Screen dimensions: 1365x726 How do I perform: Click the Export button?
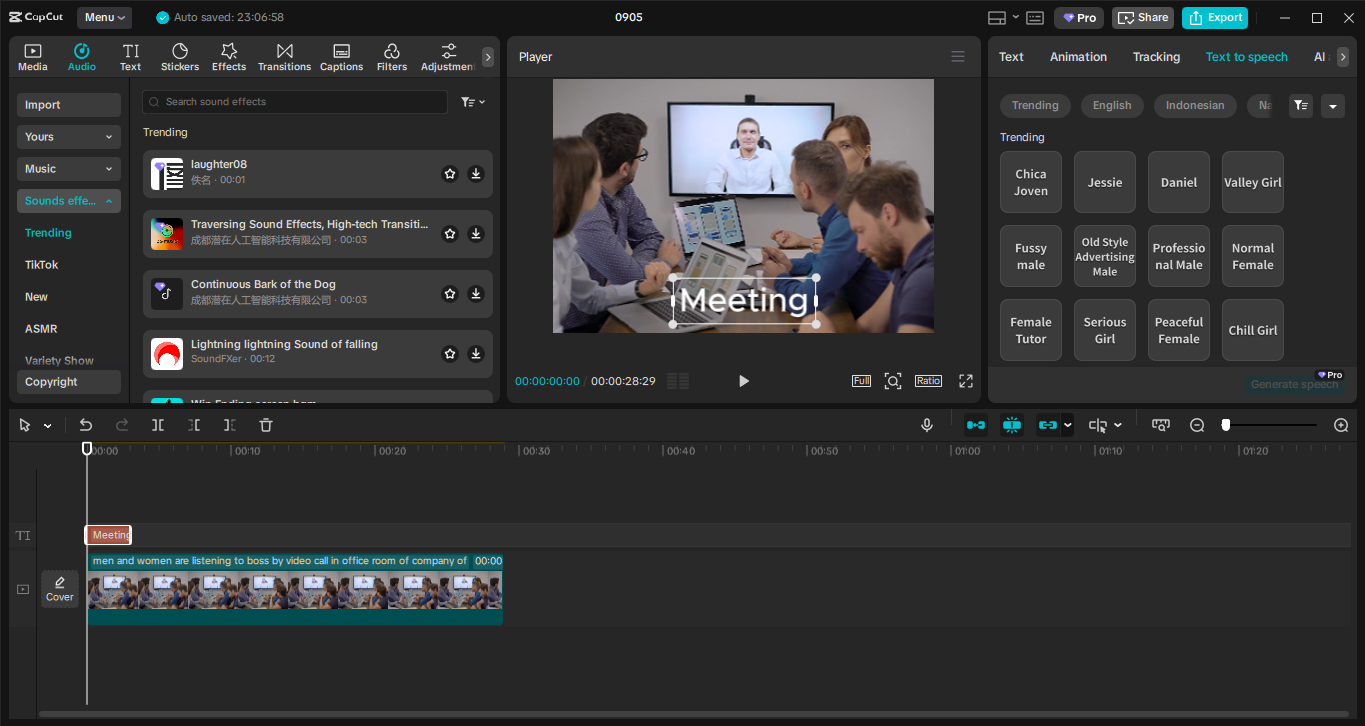1214,17
